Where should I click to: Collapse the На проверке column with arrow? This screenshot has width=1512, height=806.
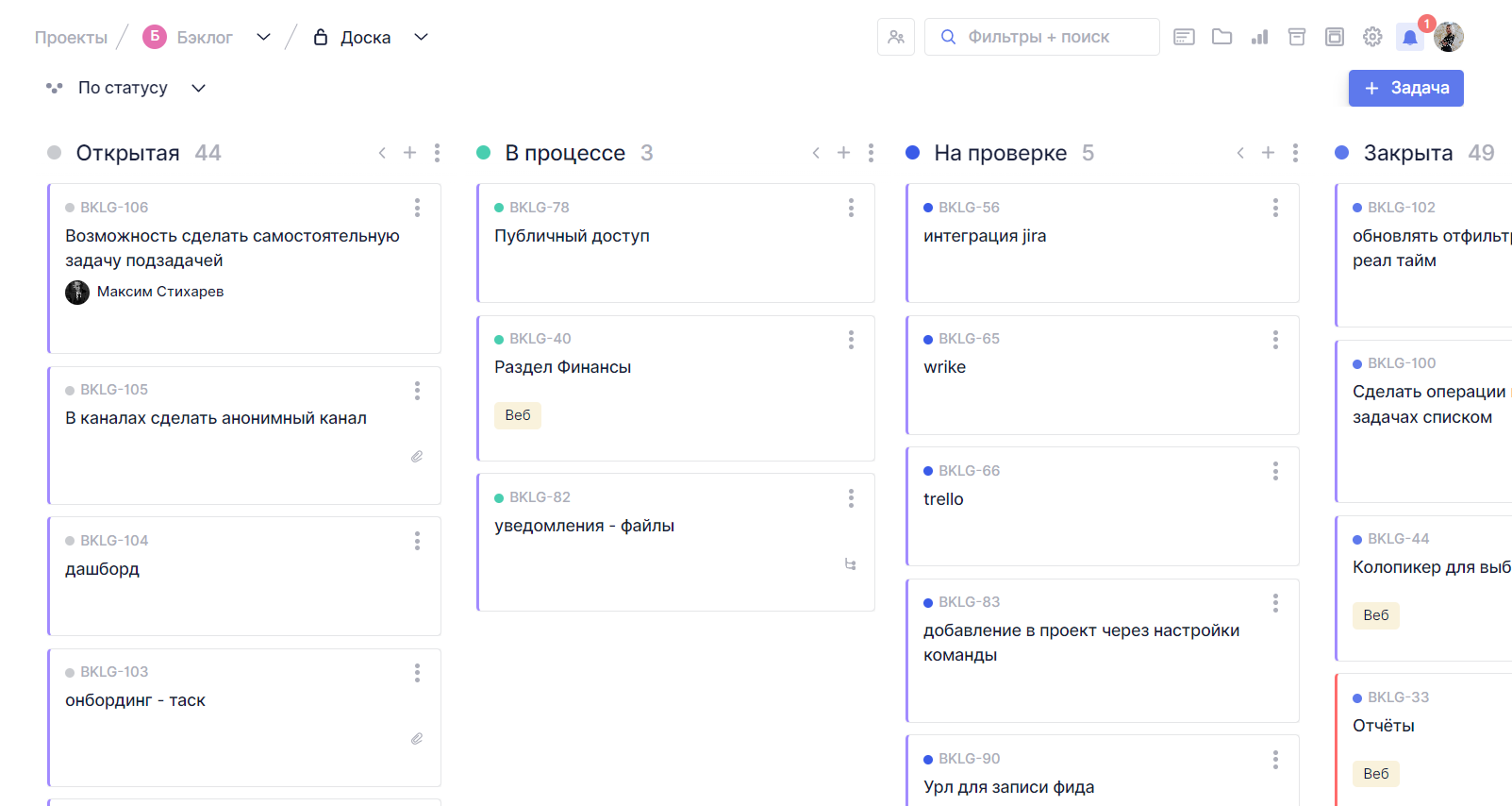point(1240,153)
